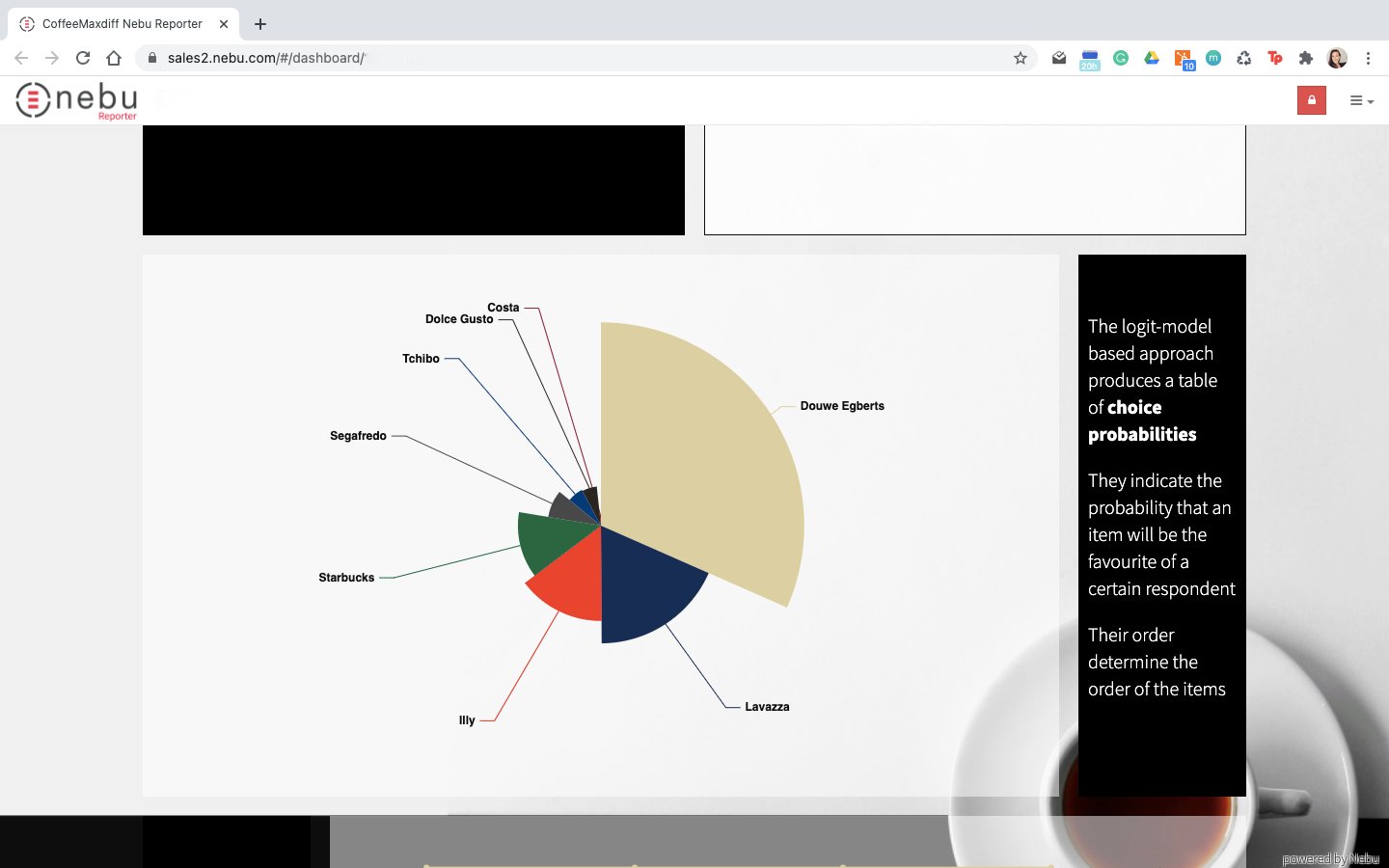This screenshot has width=1389, height=868.
Task: Open the red Tp extension
Action: point(1275,58)
